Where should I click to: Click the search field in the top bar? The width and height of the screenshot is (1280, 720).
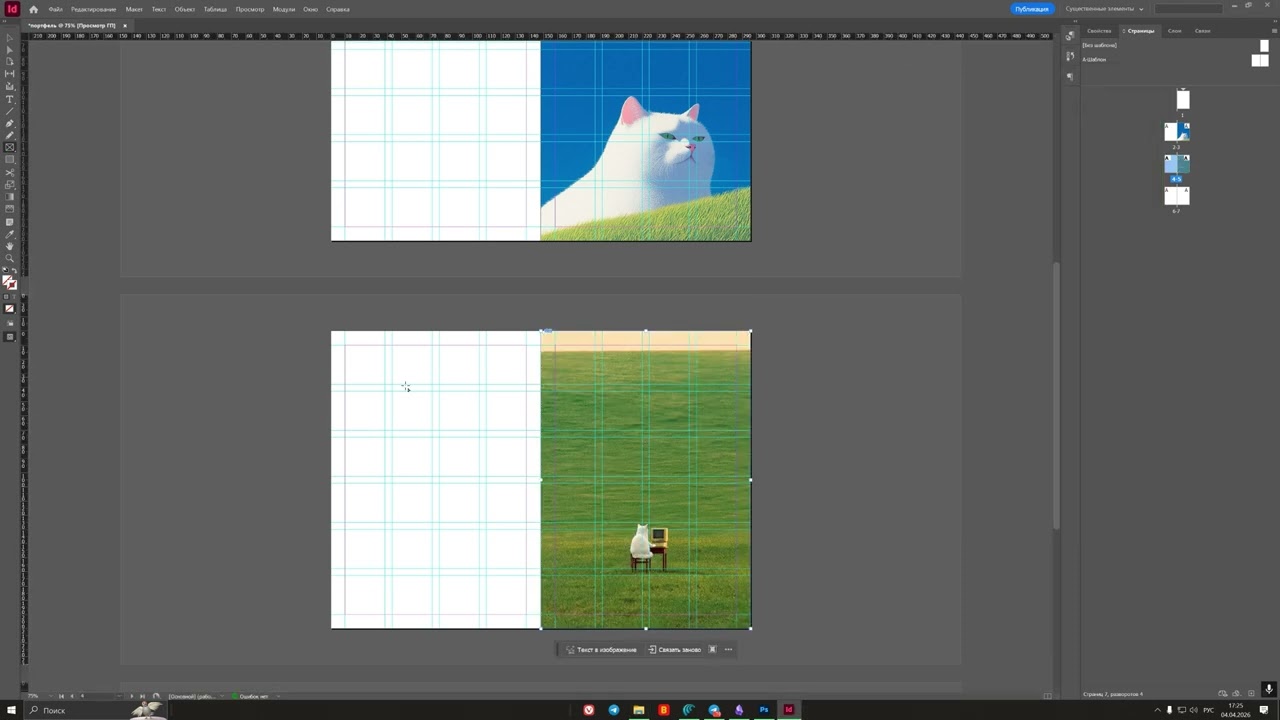click(1189, 9)
